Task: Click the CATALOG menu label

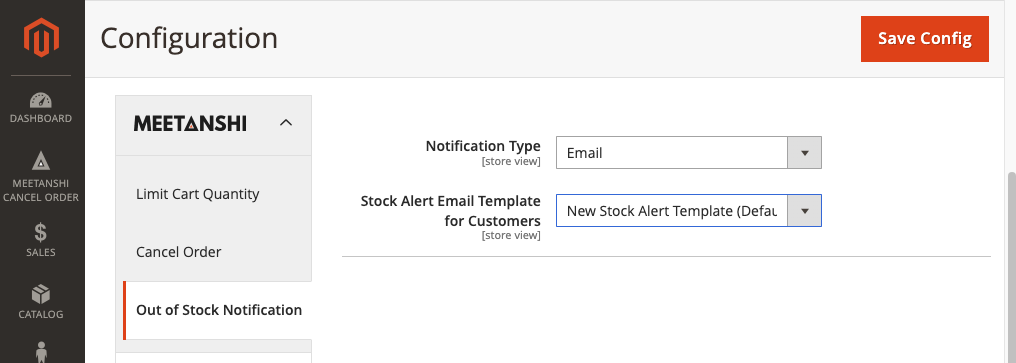Action: 41,315
